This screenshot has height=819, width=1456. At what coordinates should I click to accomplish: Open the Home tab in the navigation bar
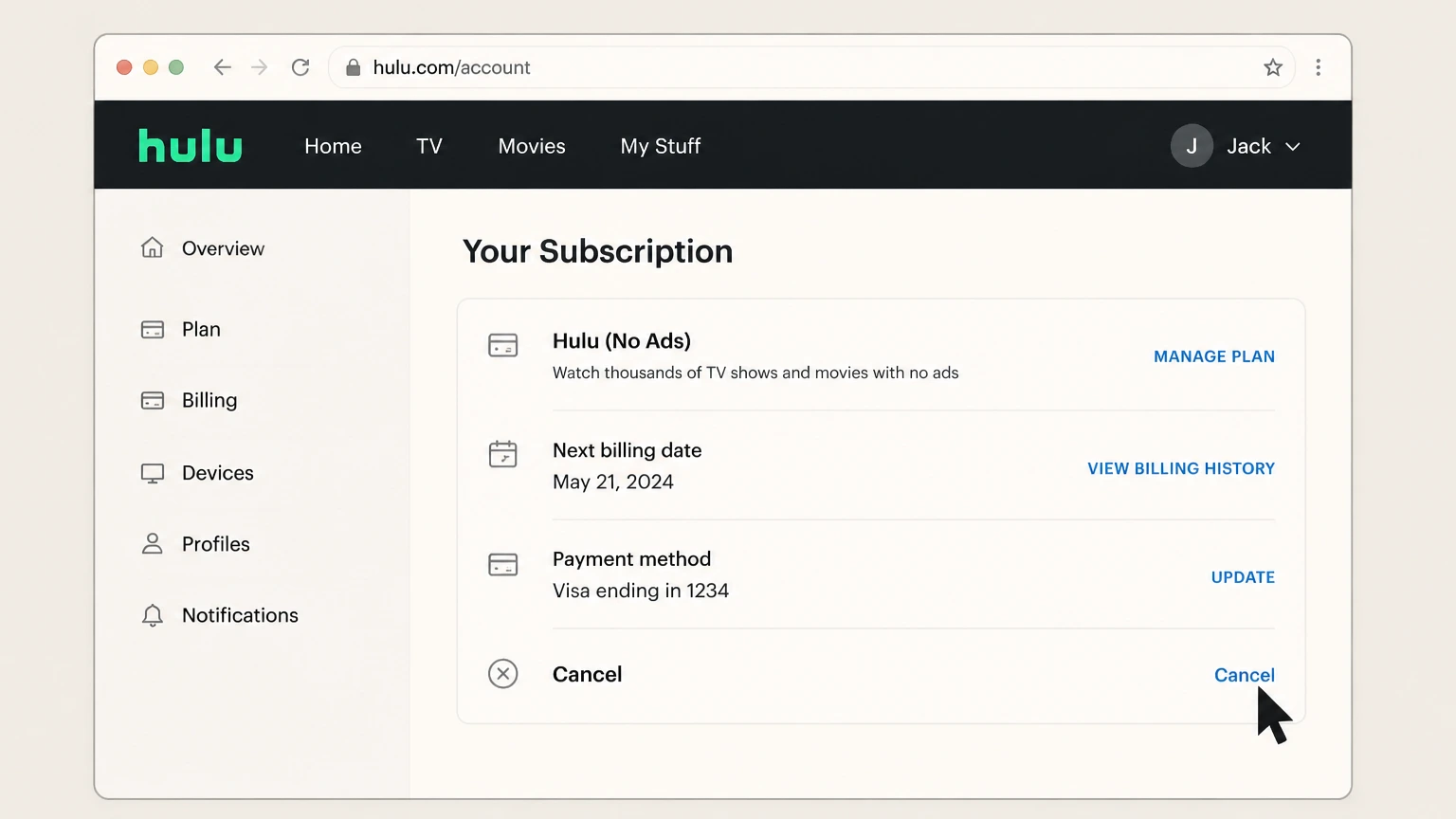tap(333, 146)
